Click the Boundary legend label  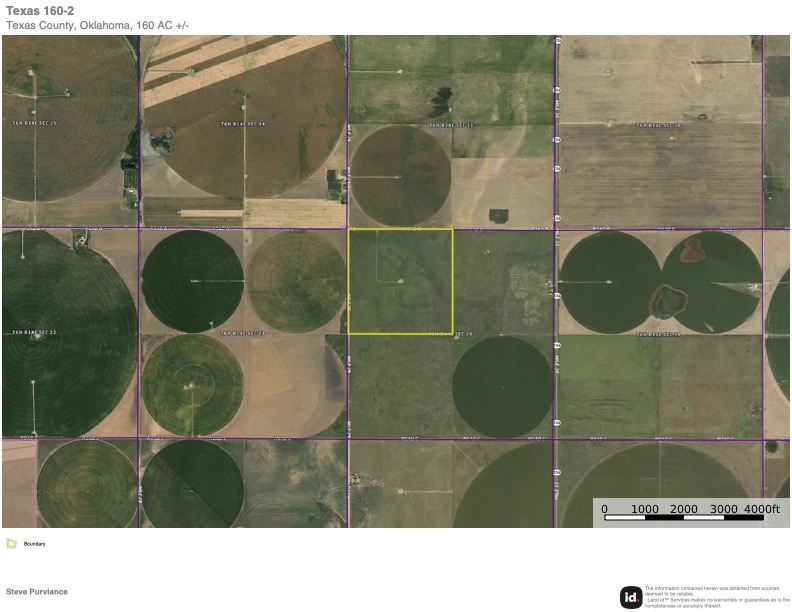pos(35,544)
